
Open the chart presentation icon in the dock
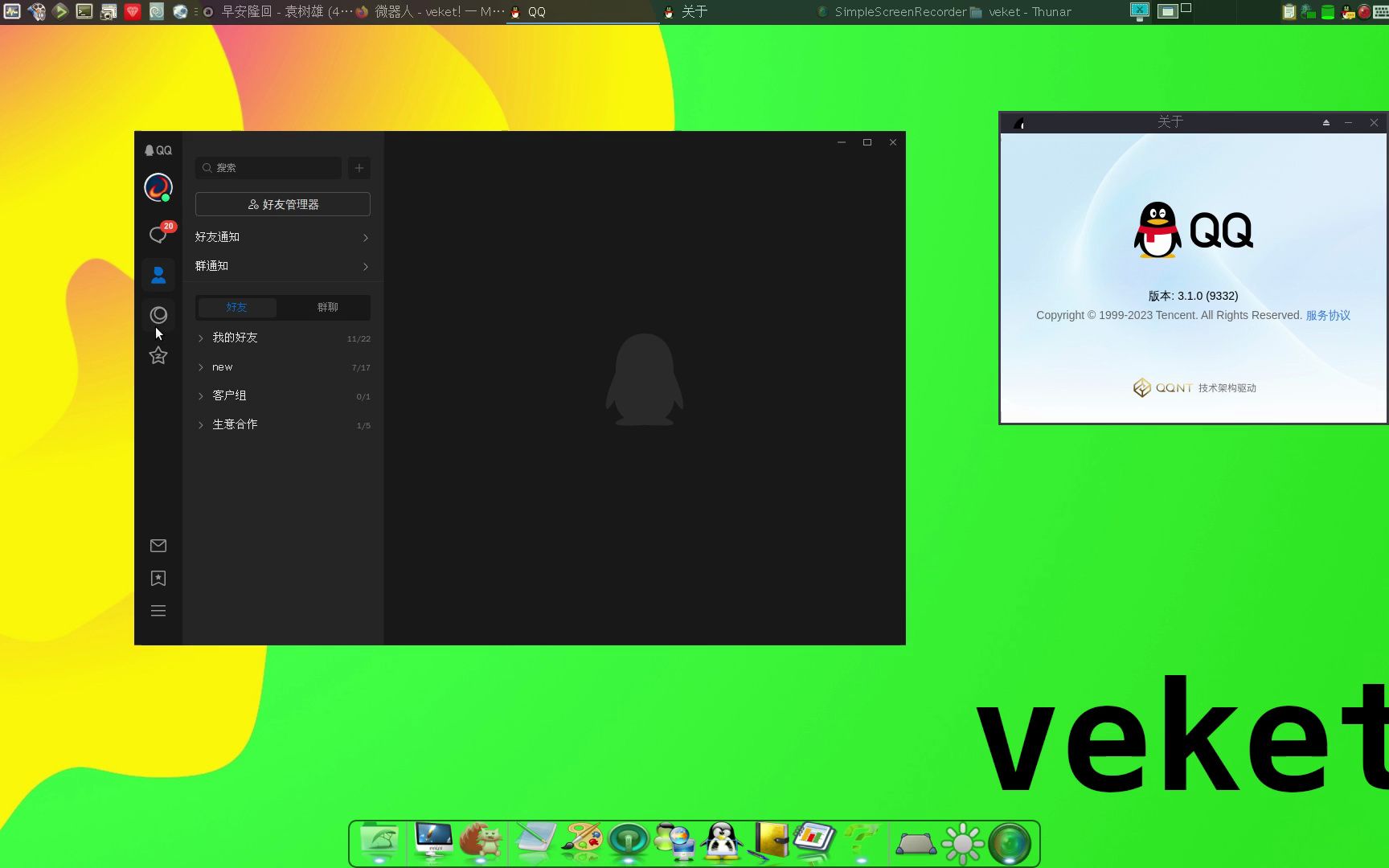[x=814, y=840]
